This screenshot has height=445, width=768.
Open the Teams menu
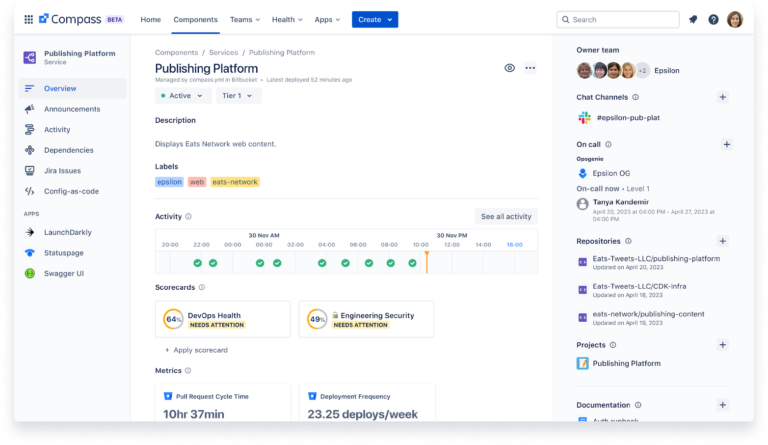pos(244,19)
